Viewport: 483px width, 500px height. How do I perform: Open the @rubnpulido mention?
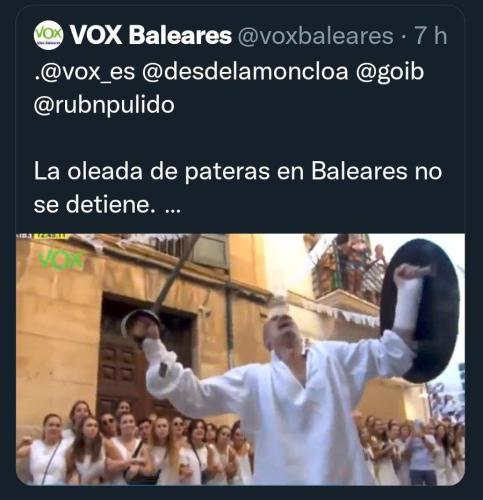pyautogui.click(x=104, y=105)
